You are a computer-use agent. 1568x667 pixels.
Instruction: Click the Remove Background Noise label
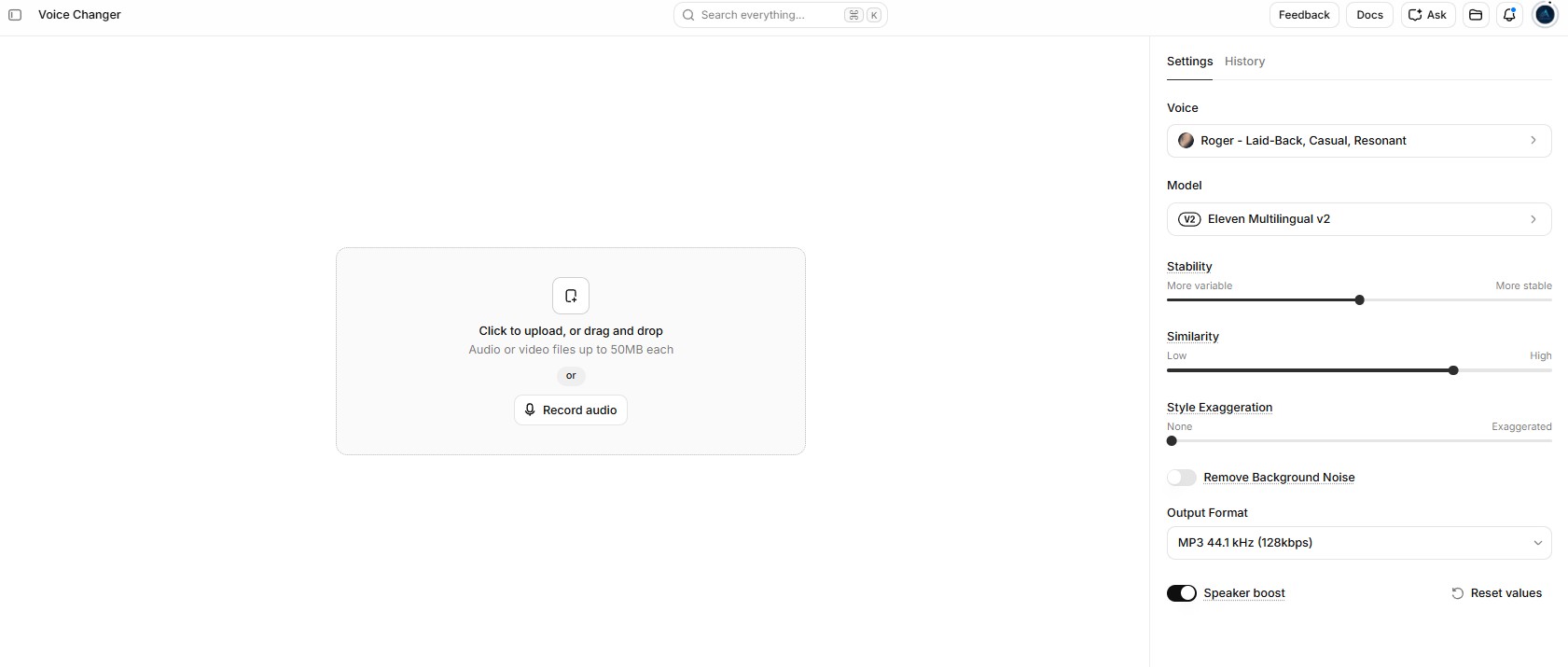1279,478
